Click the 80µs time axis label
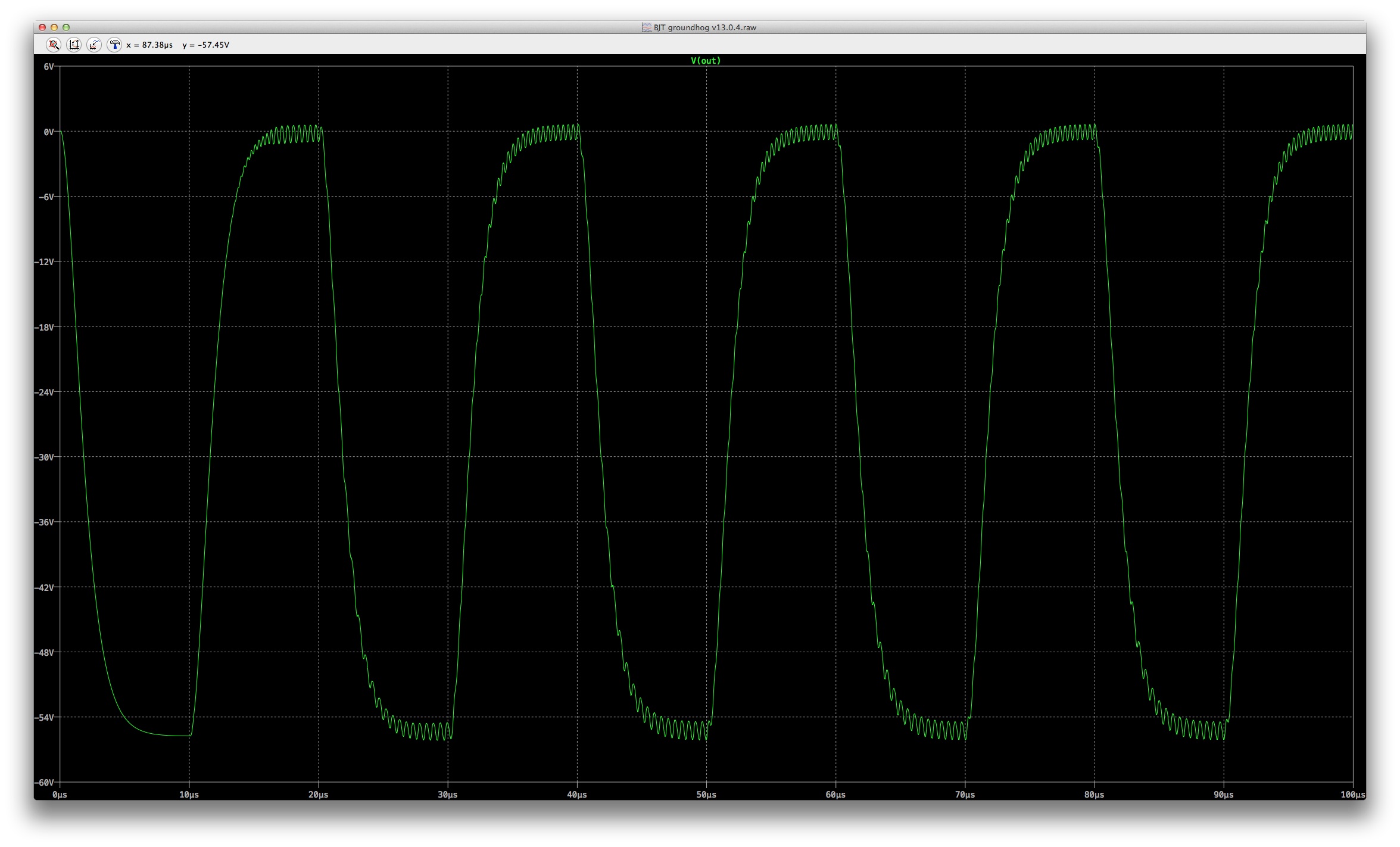 [x=1095, y=795]
